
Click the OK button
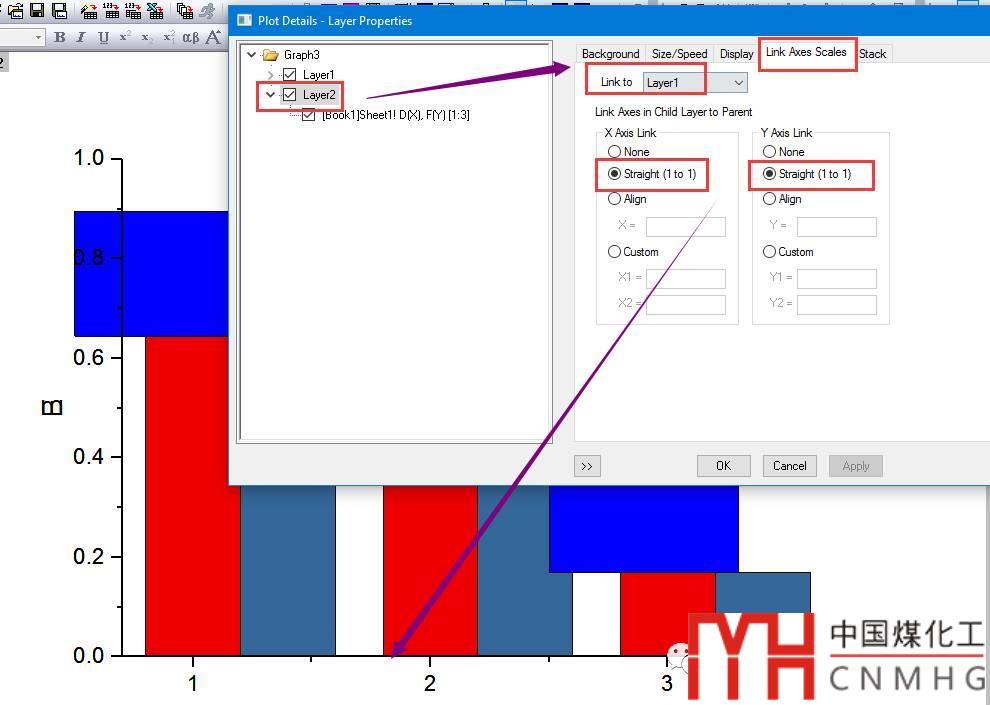724,466
